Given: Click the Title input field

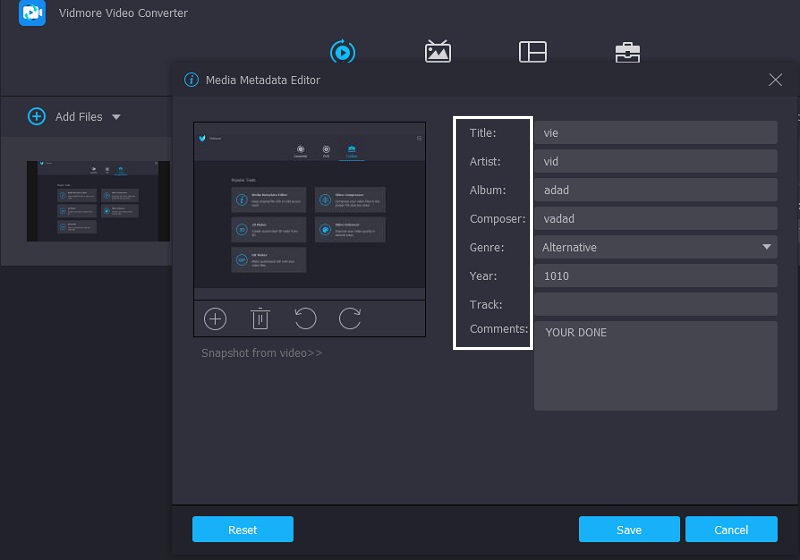Looking at the screenshot, I should (x=655, y=132).
